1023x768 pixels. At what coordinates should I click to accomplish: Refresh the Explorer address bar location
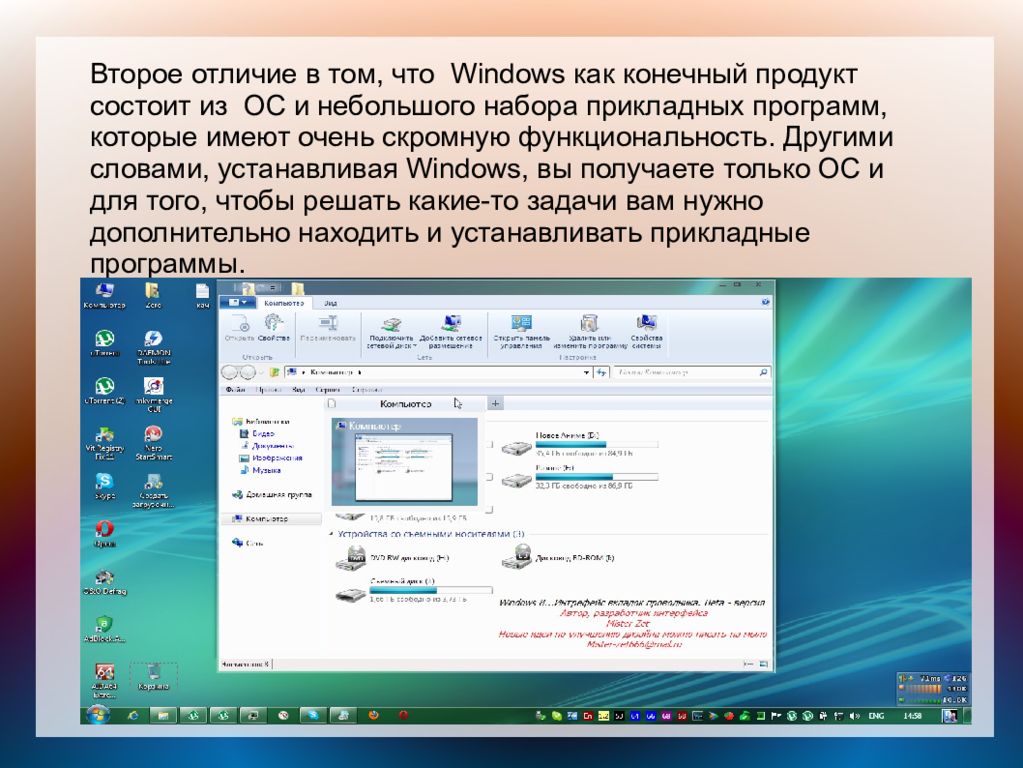pos(602,372)
